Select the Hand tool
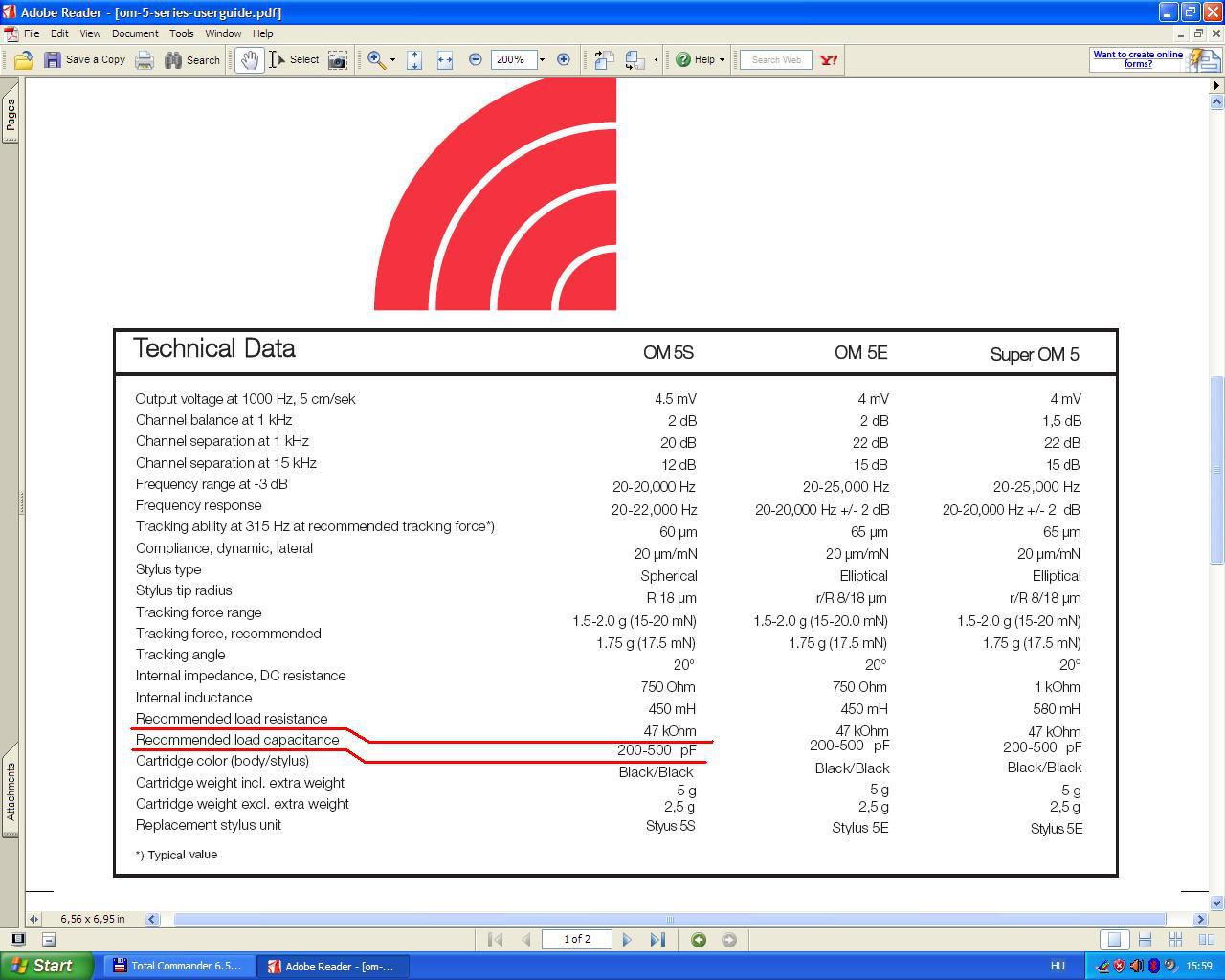This screenshot has height=980, width=1225. point(250,60)
